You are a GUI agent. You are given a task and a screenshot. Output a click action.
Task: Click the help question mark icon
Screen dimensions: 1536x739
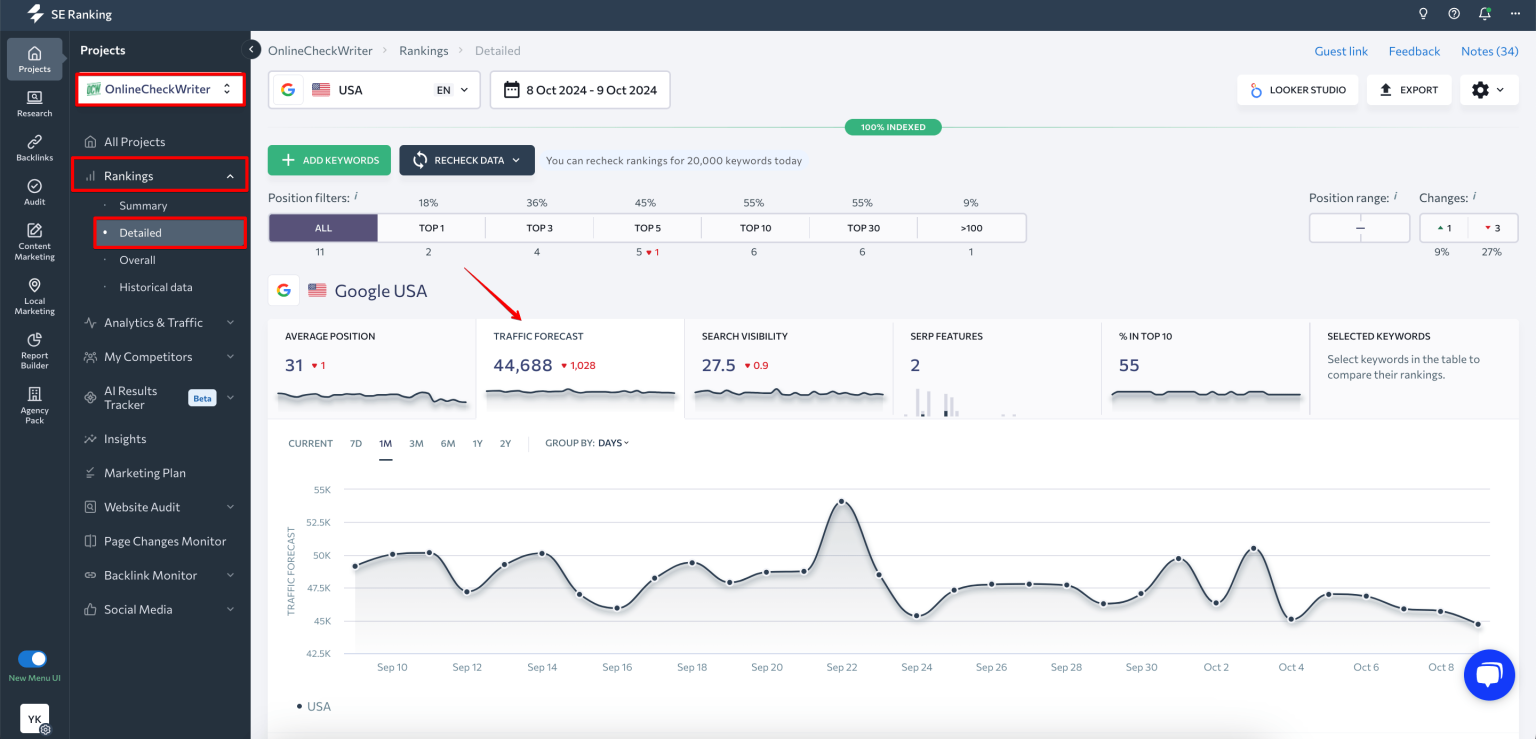pyautogui.click(x=1454, y=14)
